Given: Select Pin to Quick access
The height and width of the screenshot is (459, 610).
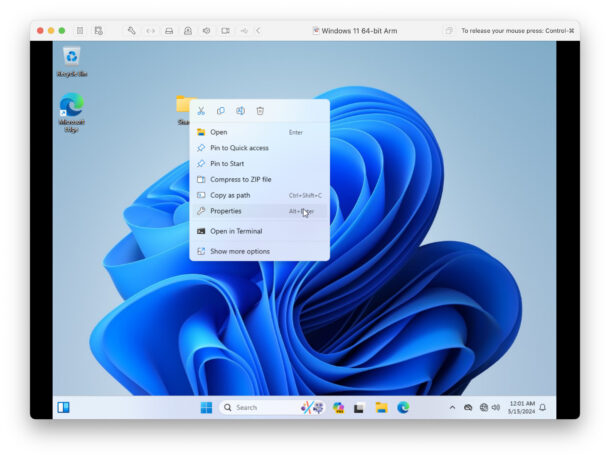Looking at the screenshot, I should (239, 148).
